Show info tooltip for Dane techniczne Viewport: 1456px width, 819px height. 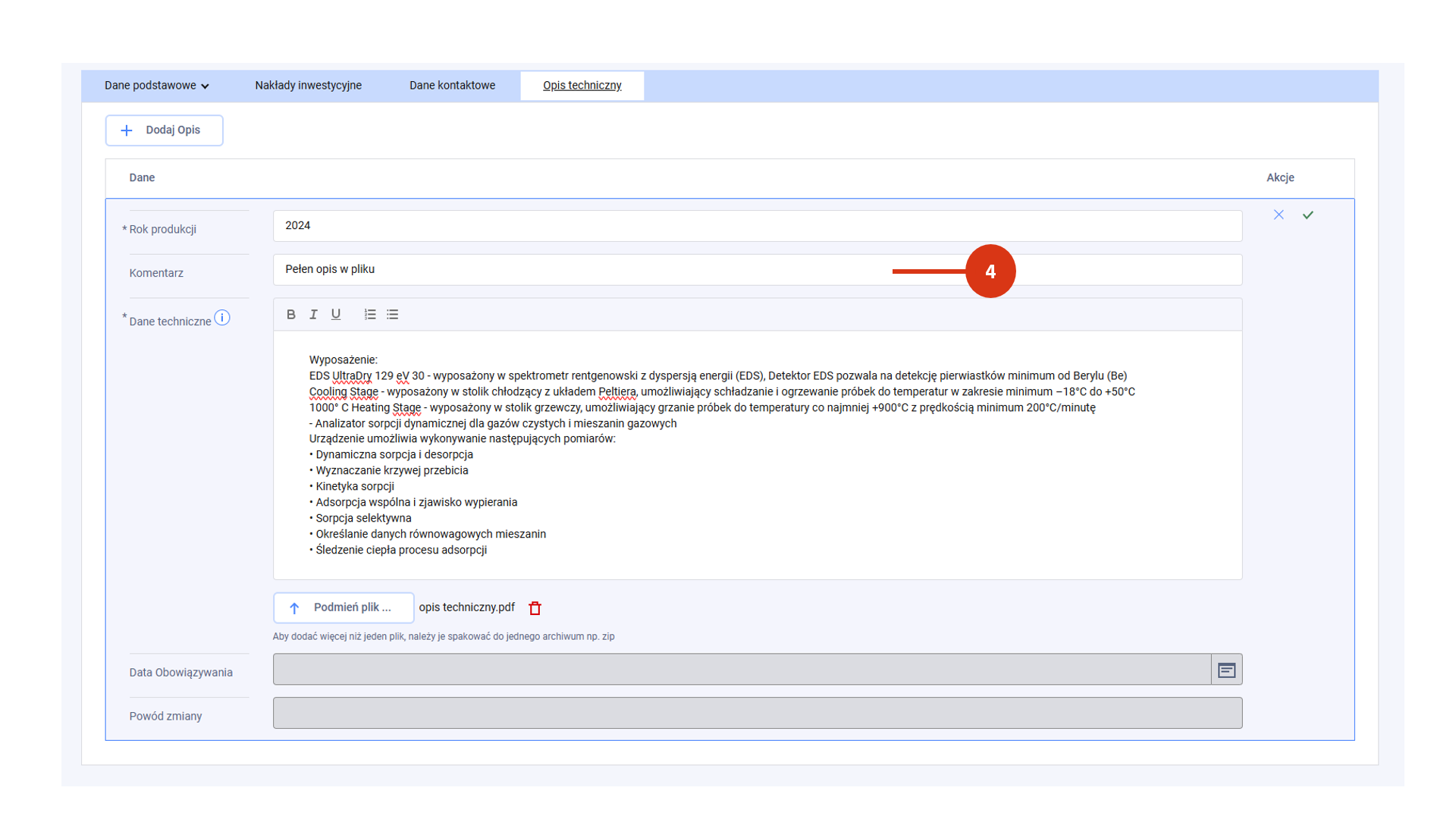[221, 318]
